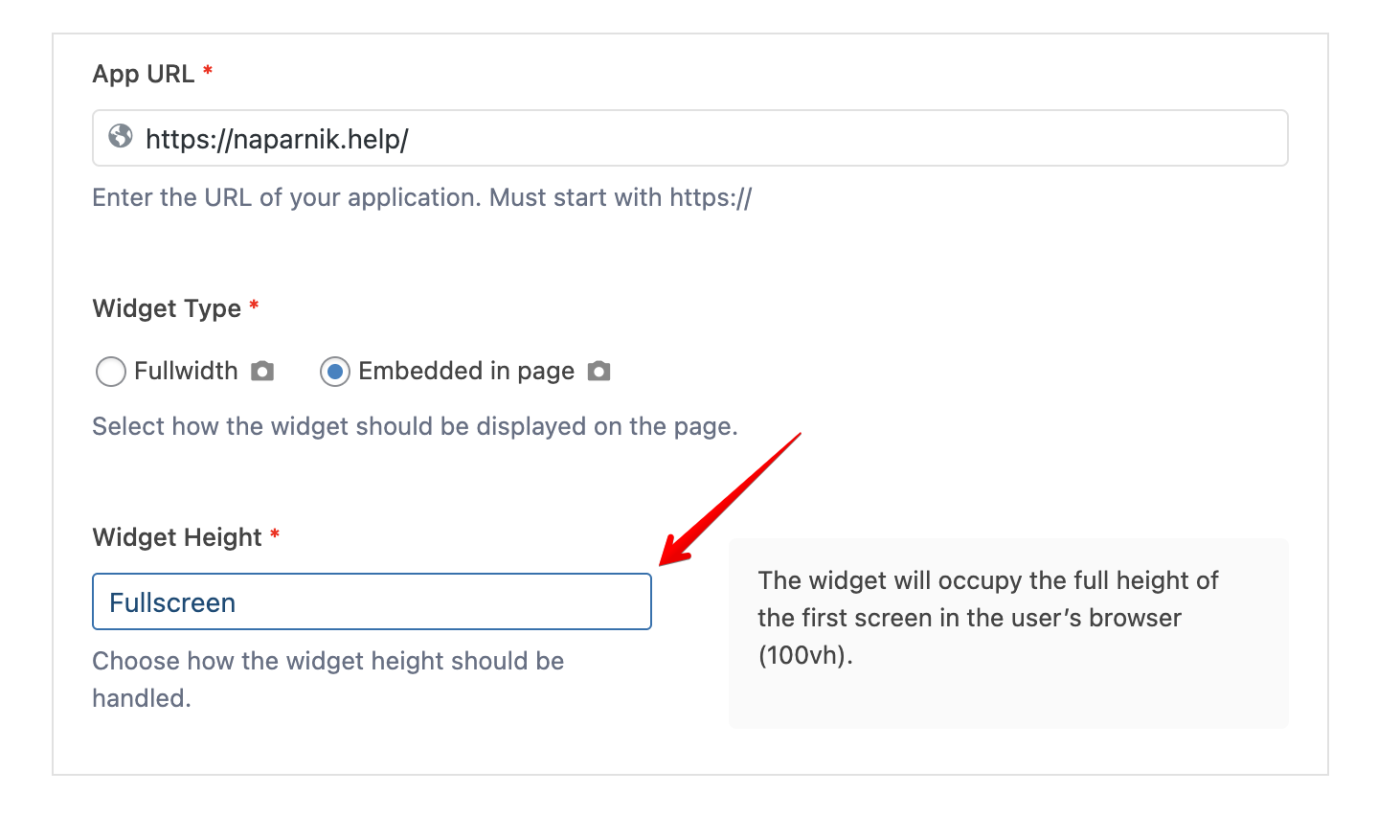Click the 'Select how the widget should be displayed' hint
Image resolution: width=1400 pixels, height=816 pixels.
414,426
